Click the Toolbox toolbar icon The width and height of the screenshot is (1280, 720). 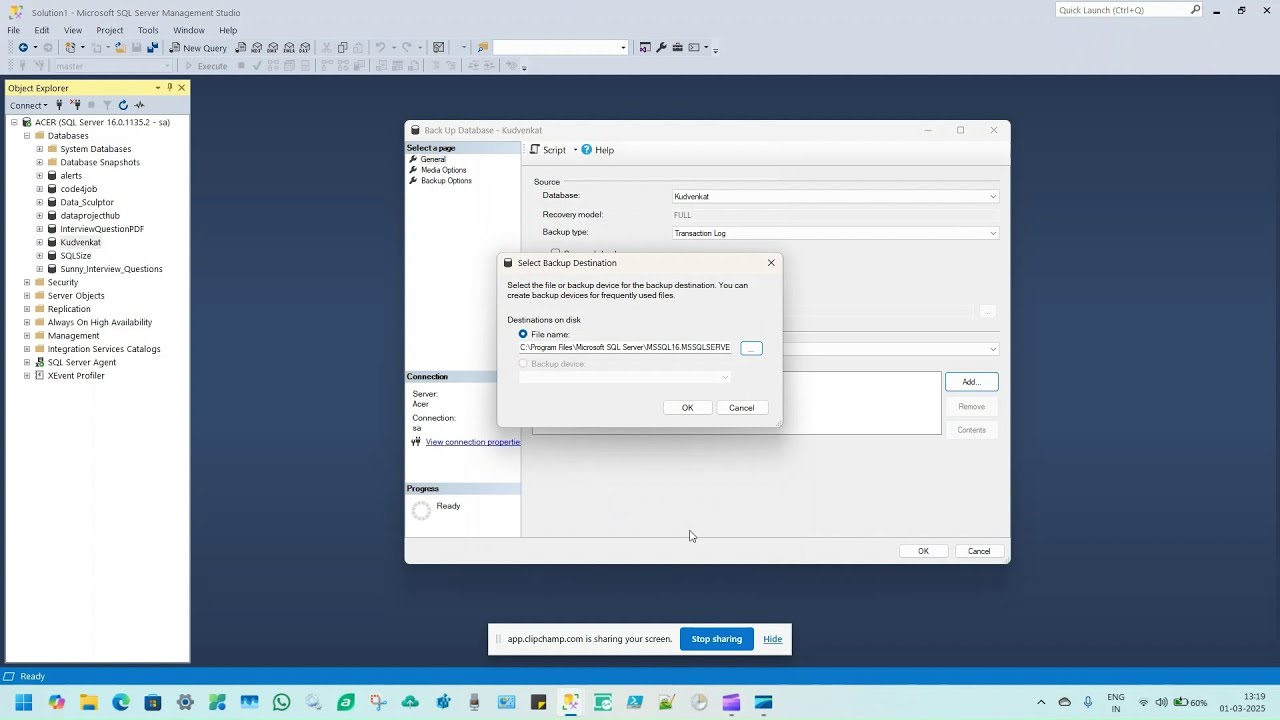[677, 48]
